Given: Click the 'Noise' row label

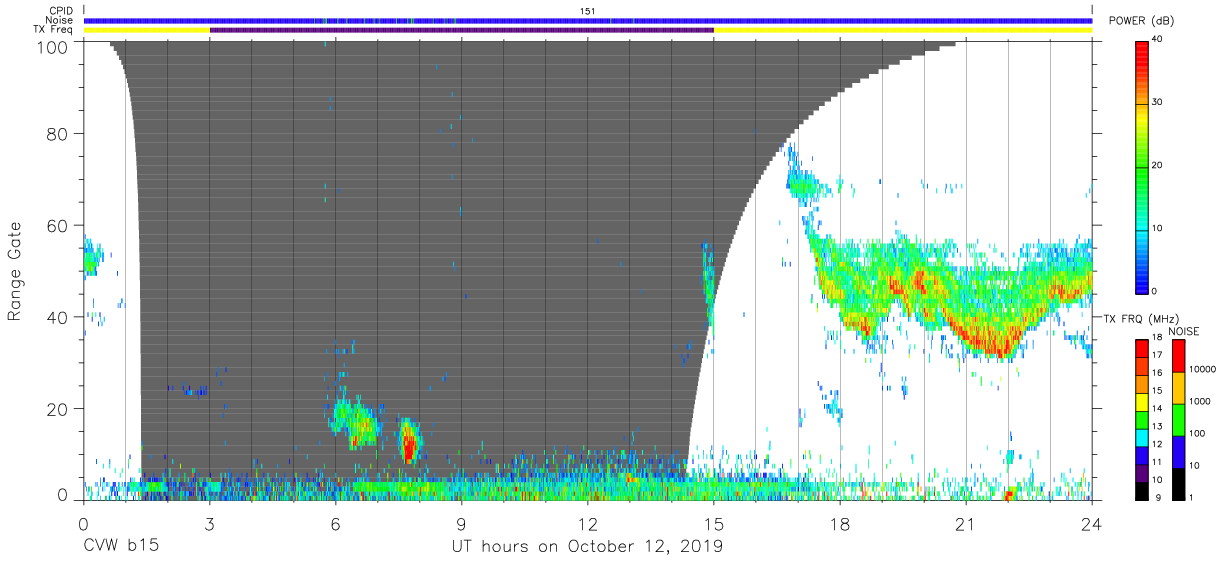Looking at the screenshot, I should coord(61,20).
